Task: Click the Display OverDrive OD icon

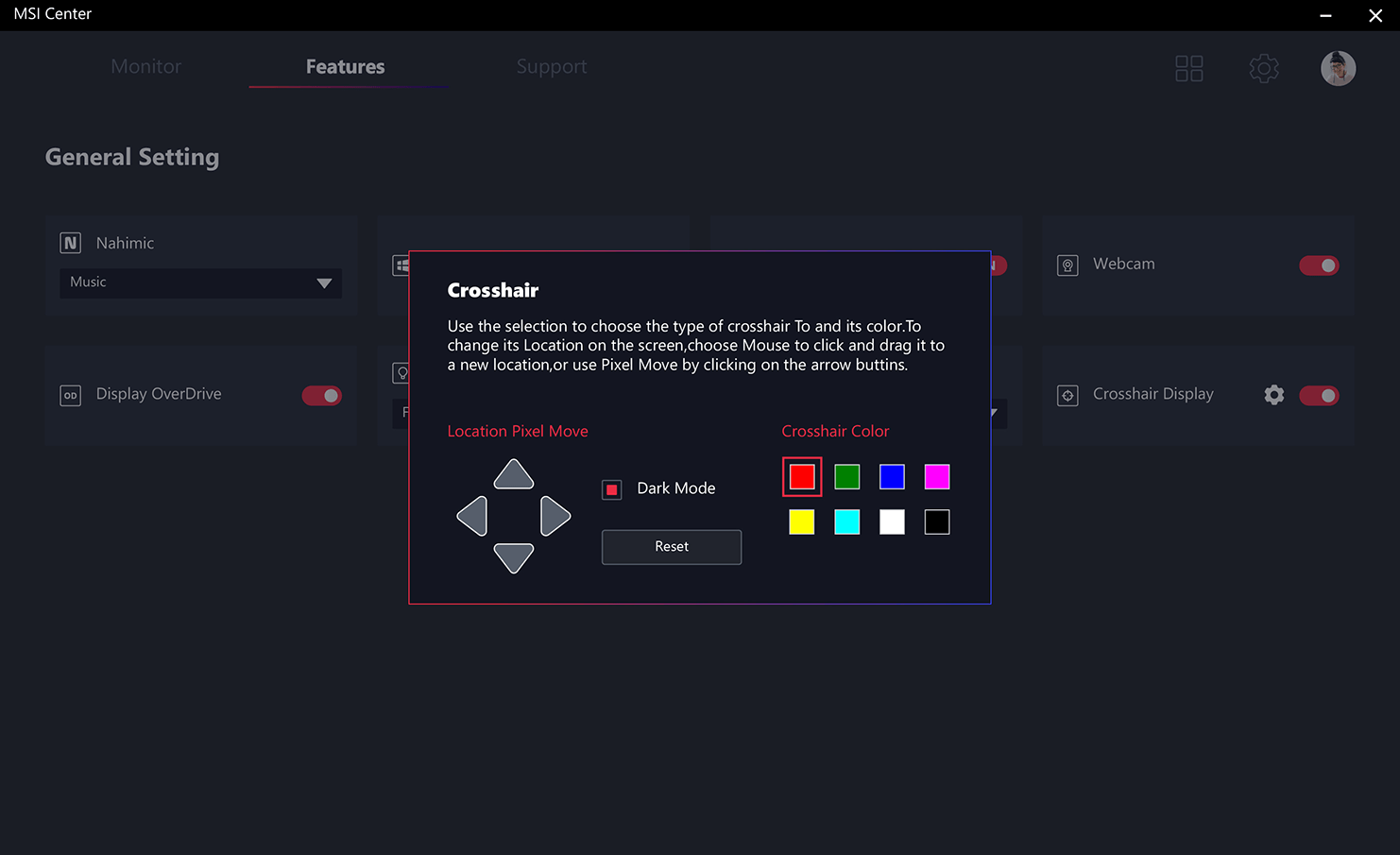Action: click(71, 395)
